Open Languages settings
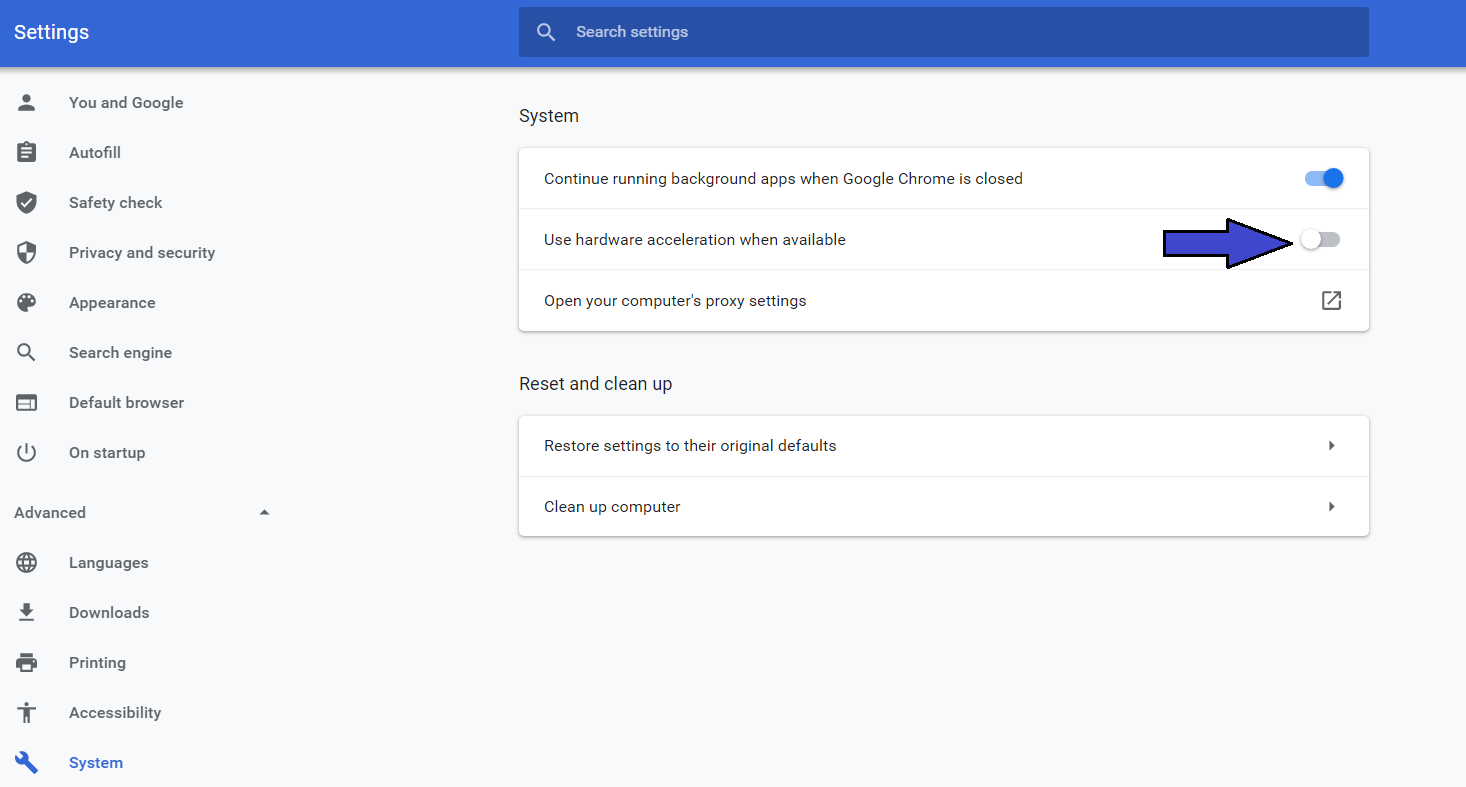The image size is (1466, 787). coord(108,562)
